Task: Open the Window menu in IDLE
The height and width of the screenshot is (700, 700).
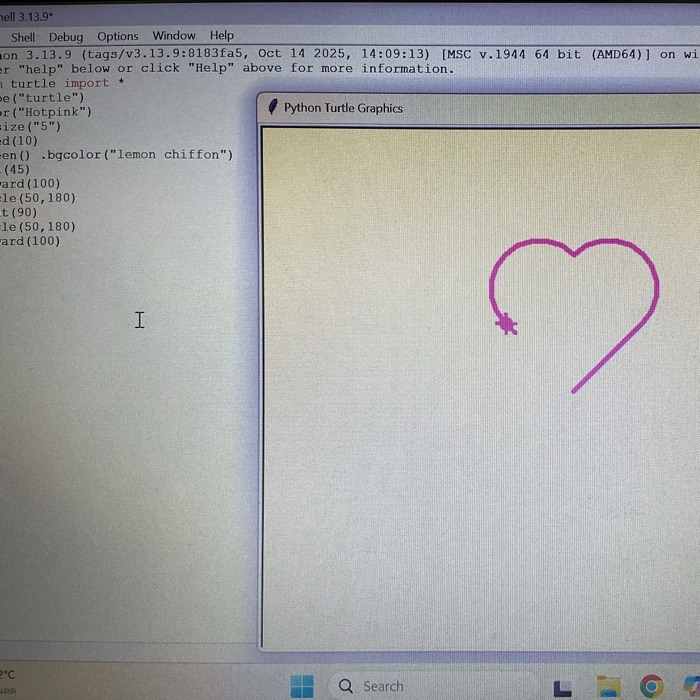Action: [x=174, y=36]
